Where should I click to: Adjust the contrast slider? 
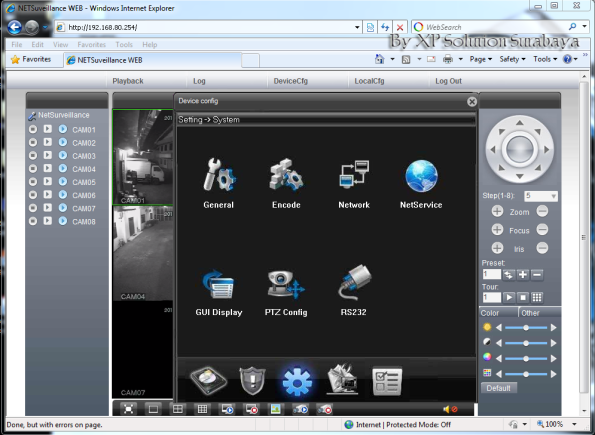click(x=526, y=343)
